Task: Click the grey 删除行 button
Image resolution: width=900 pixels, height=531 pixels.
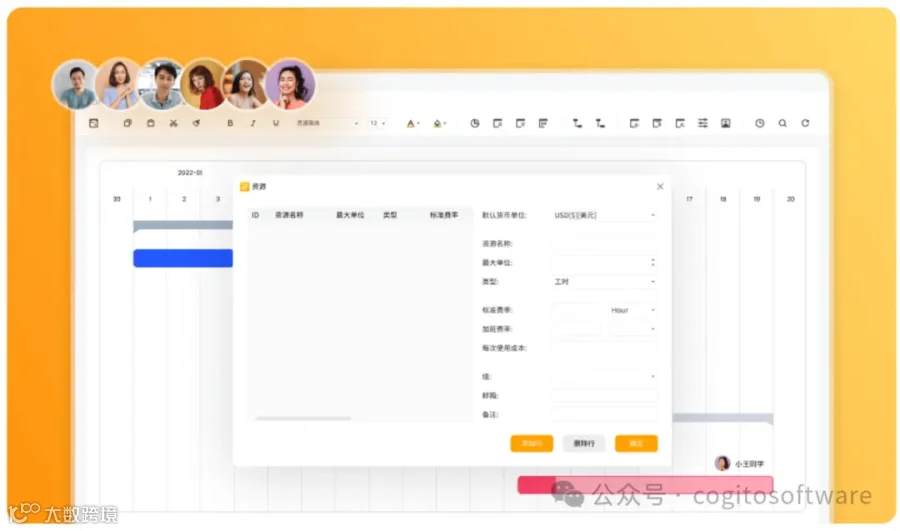Action: 584,443
